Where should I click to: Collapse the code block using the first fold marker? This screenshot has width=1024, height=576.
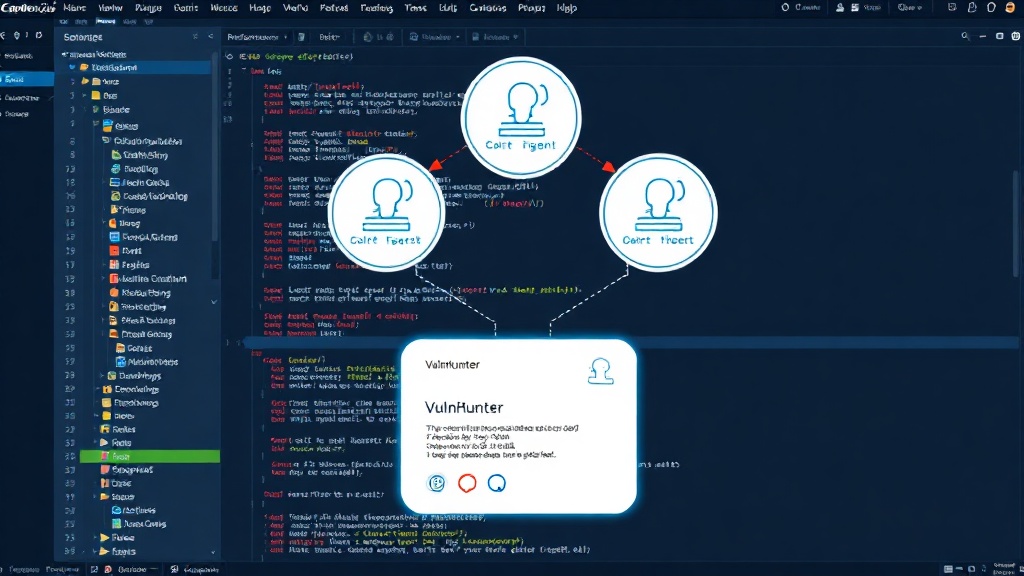coord(244,70)
